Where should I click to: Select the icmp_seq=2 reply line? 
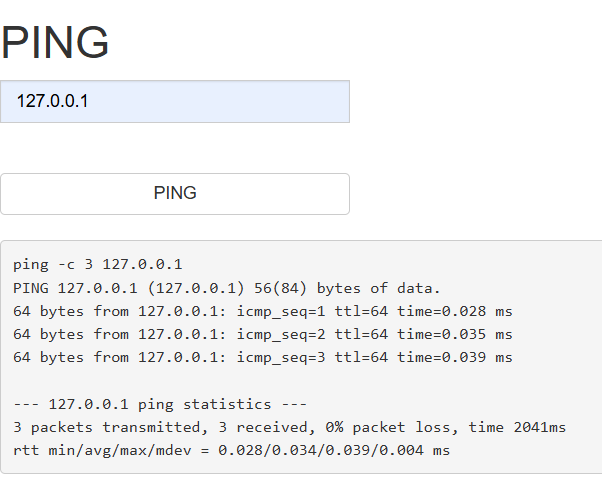point(263,334)
